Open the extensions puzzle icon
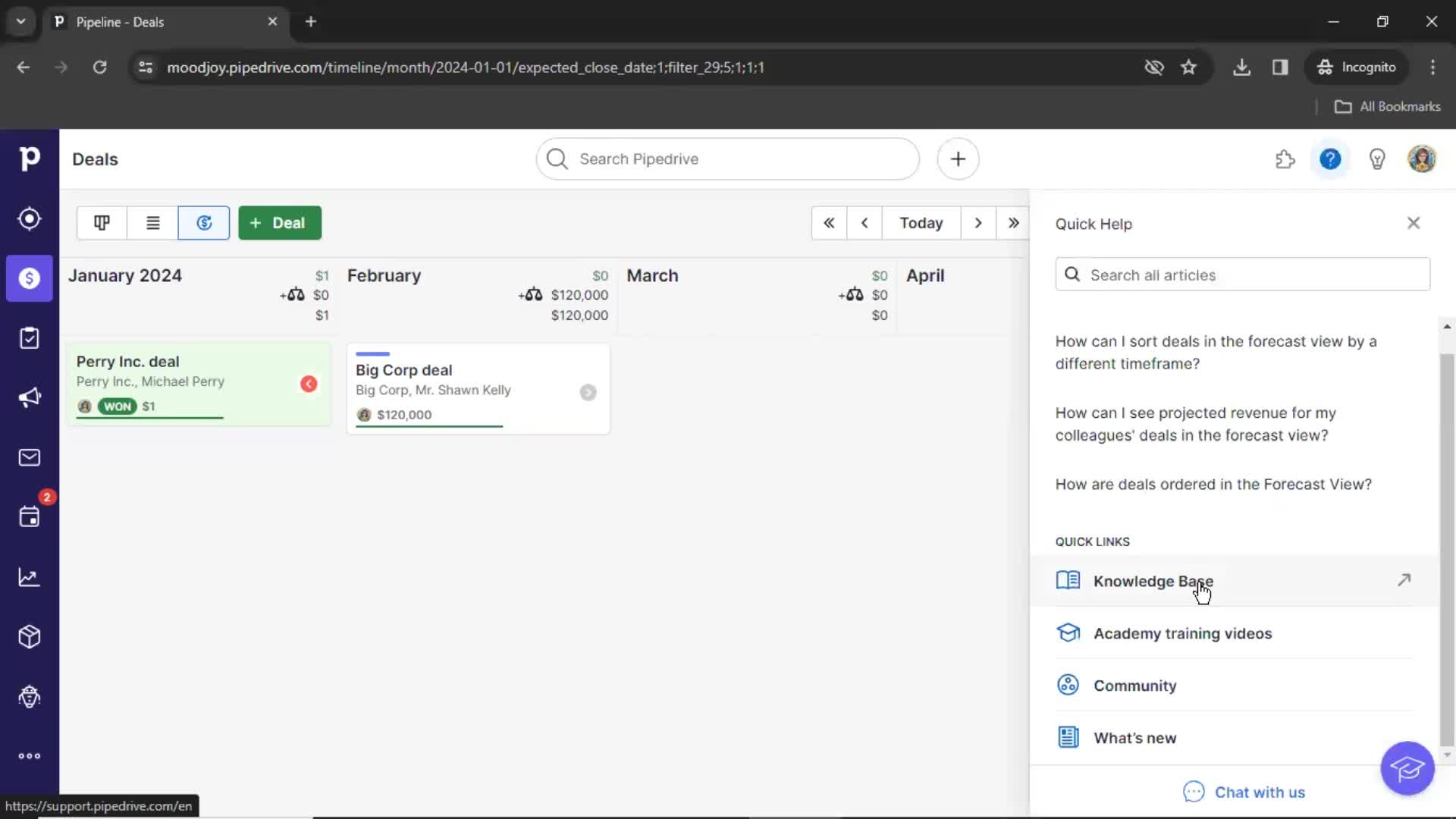Screen dimensions: 1456x819 [1285, 159]
